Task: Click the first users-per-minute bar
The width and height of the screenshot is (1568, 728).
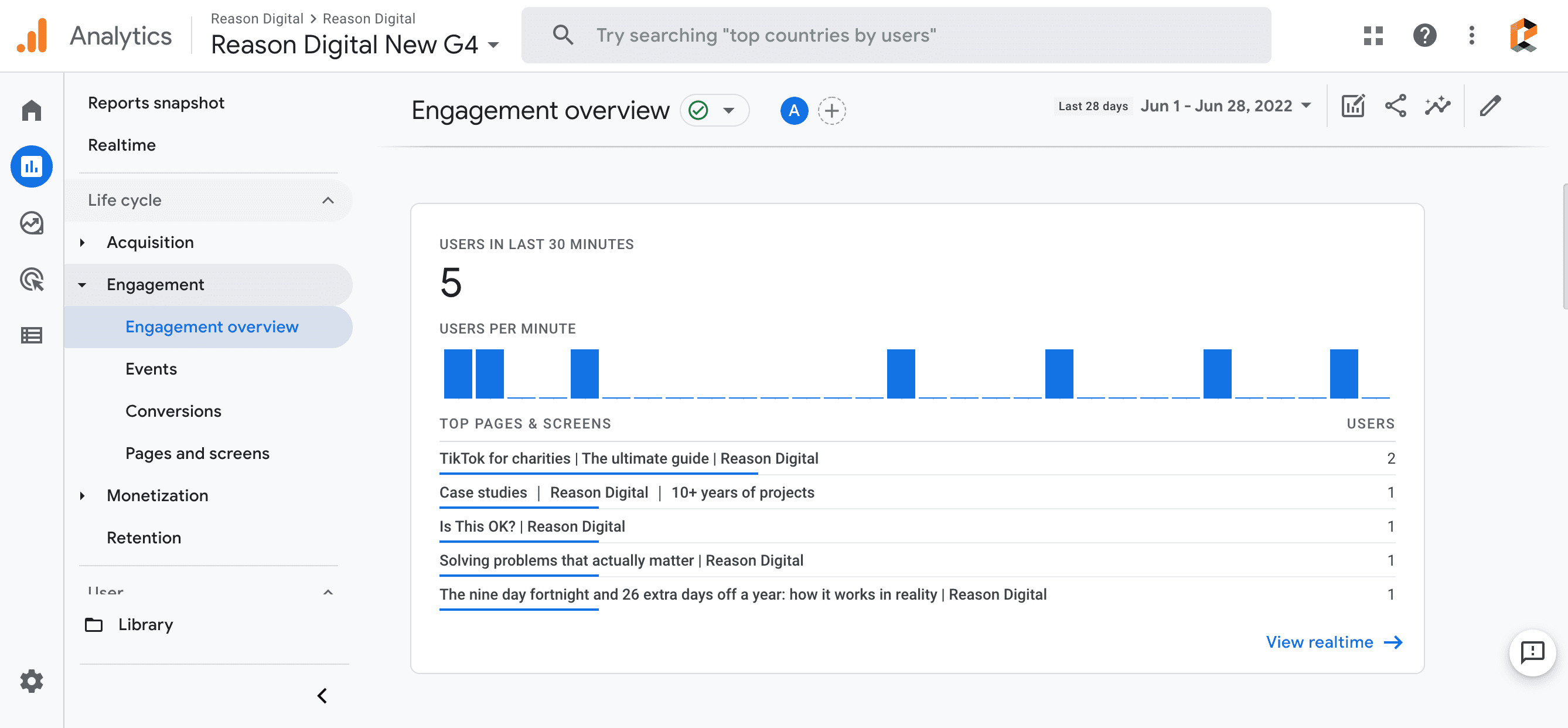Action: click(x=458, y=374)
